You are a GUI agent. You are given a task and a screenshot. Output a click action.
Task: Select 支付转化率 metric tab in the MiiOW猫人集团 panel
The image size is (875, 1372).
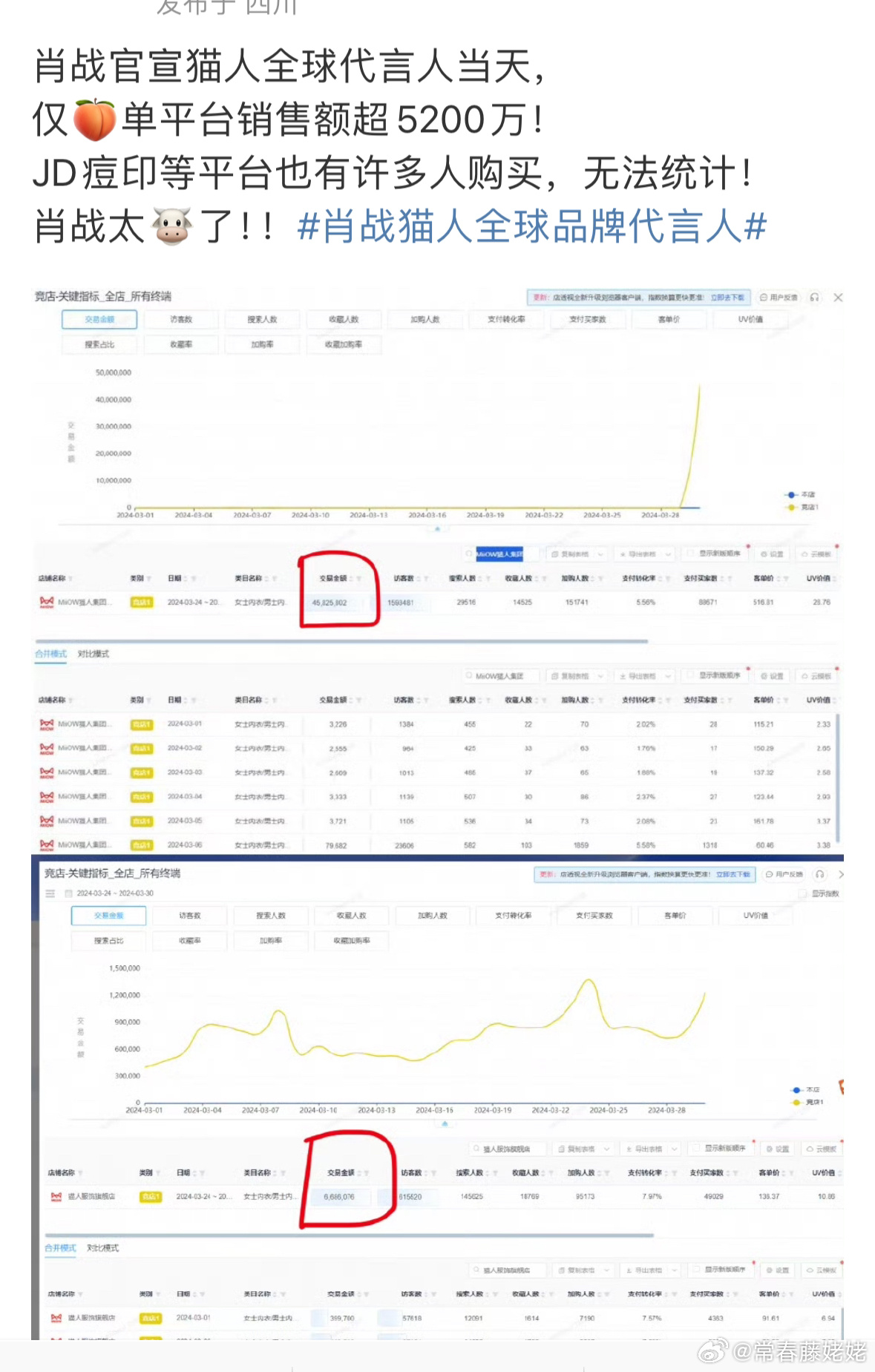point(506,319)
